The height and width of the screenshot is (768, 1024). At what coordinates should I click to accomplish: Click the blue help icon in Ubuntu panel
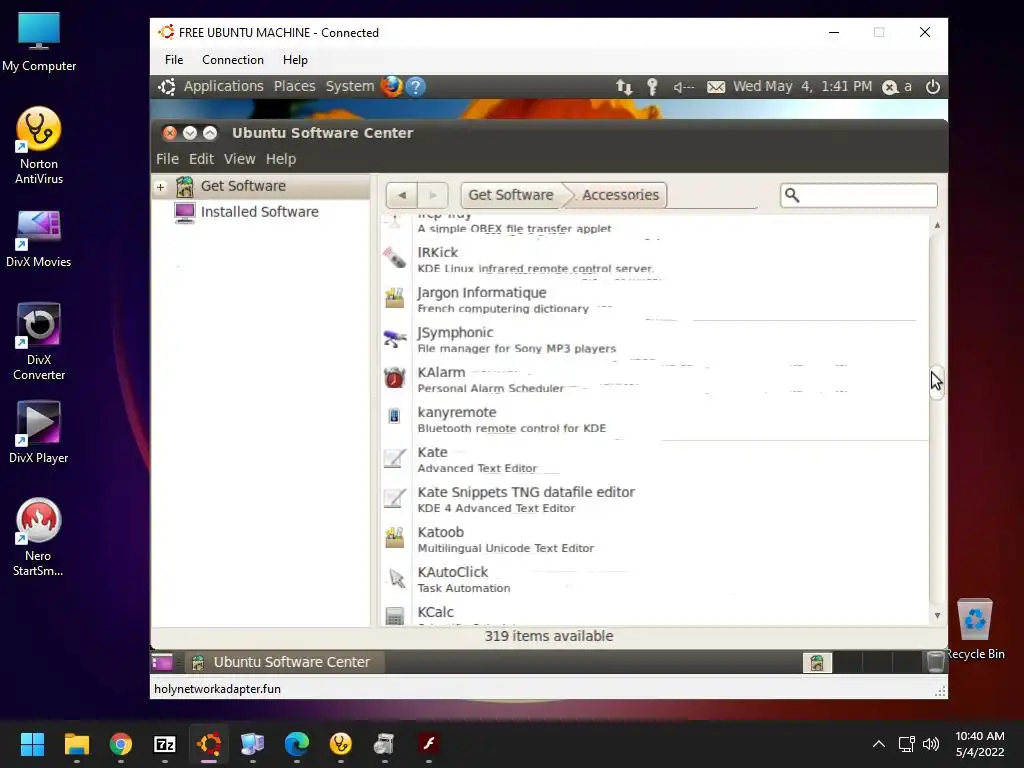point(416,86)
